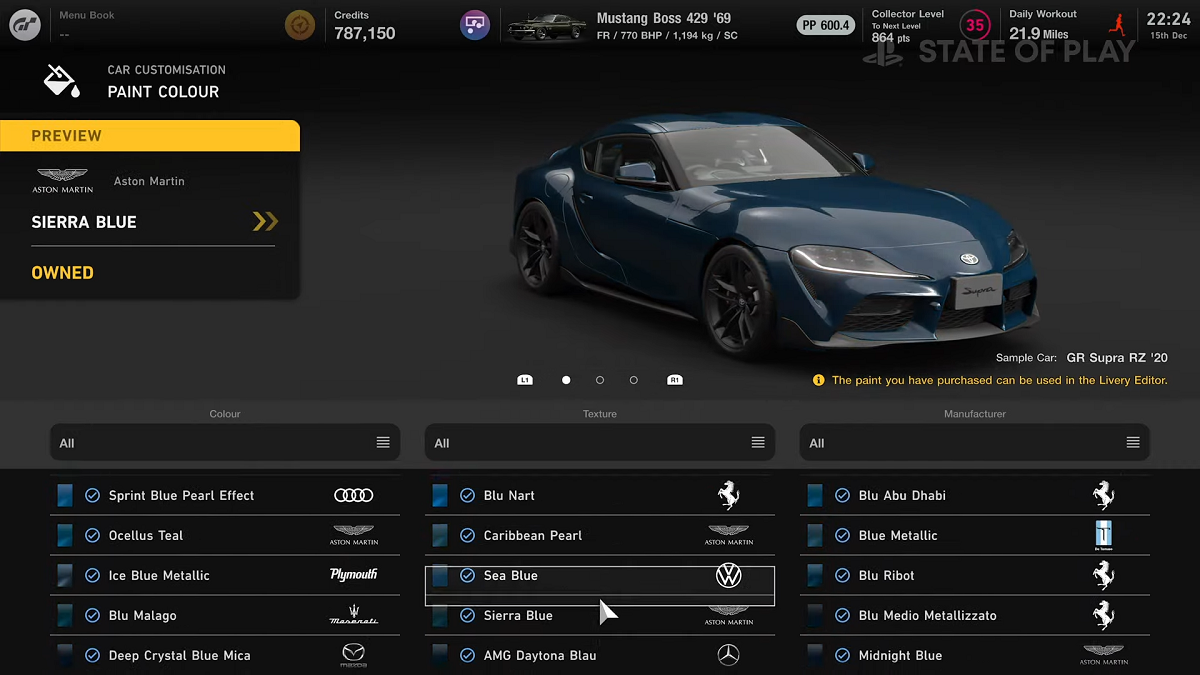Open the Texture filter dropdown
The width and height of the screenshot is (1200, 675).
(x=600, y=443)
